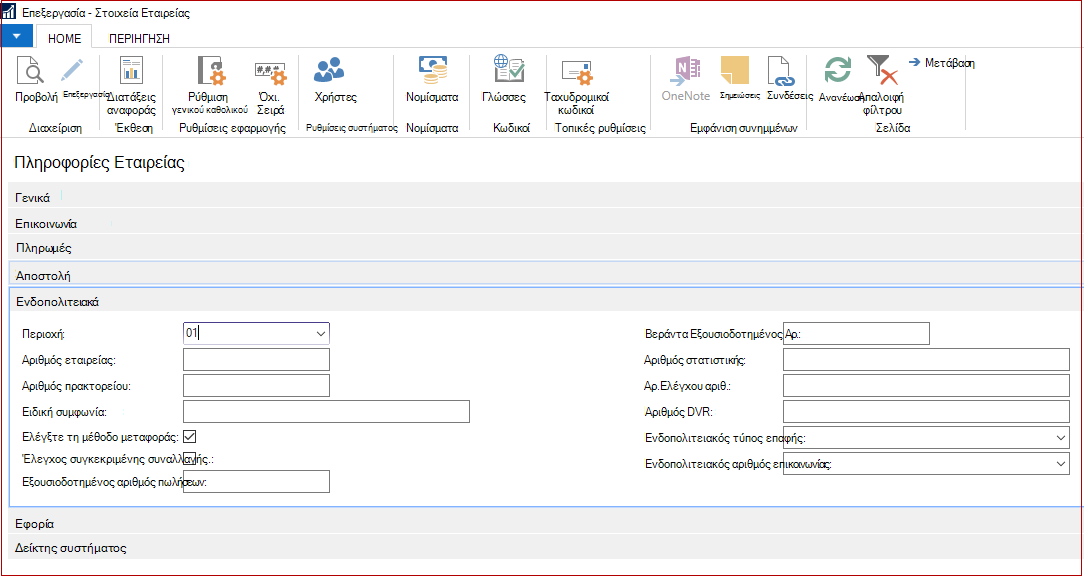The height and width of the screenshot is (578, 1084).
Task: Toggle Έλεγχος συγκεκριμένης συναλλαγής checkbox
Action: point(190,458)
